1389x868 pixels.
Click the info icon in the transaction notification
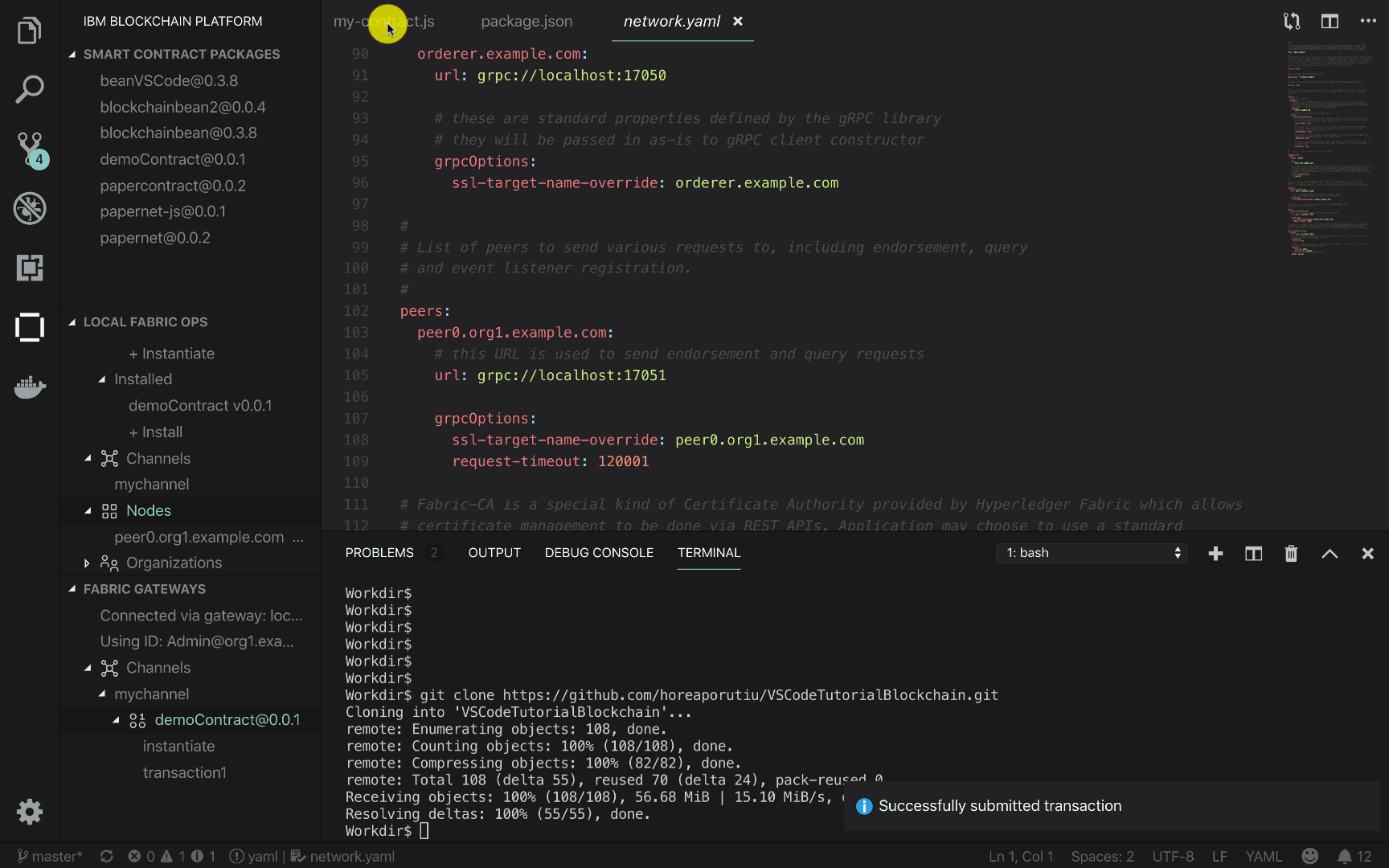(x=864, y=806)
